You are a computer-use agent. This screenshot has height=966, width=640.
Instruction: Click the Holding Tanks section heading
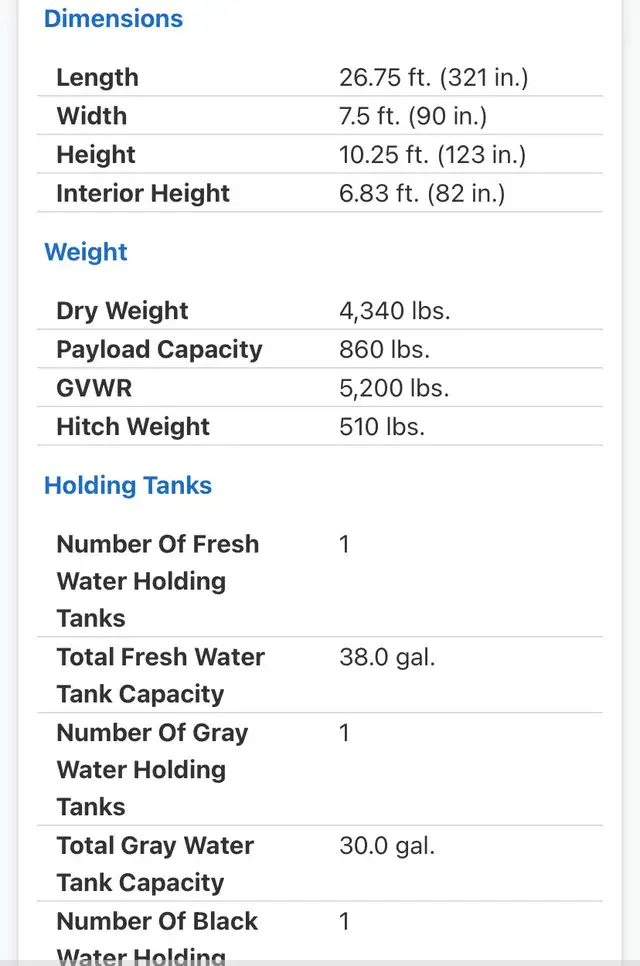(x=128, y=486)
